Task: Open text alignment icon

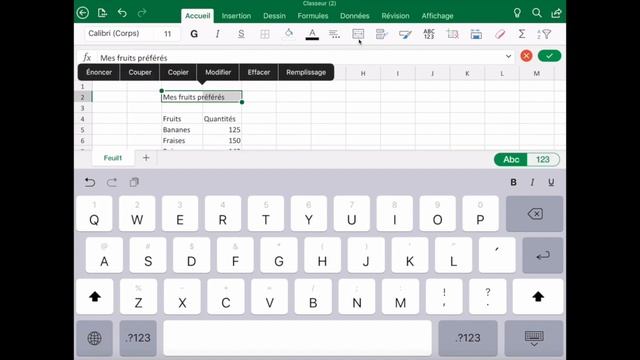Action: [334, 34]
